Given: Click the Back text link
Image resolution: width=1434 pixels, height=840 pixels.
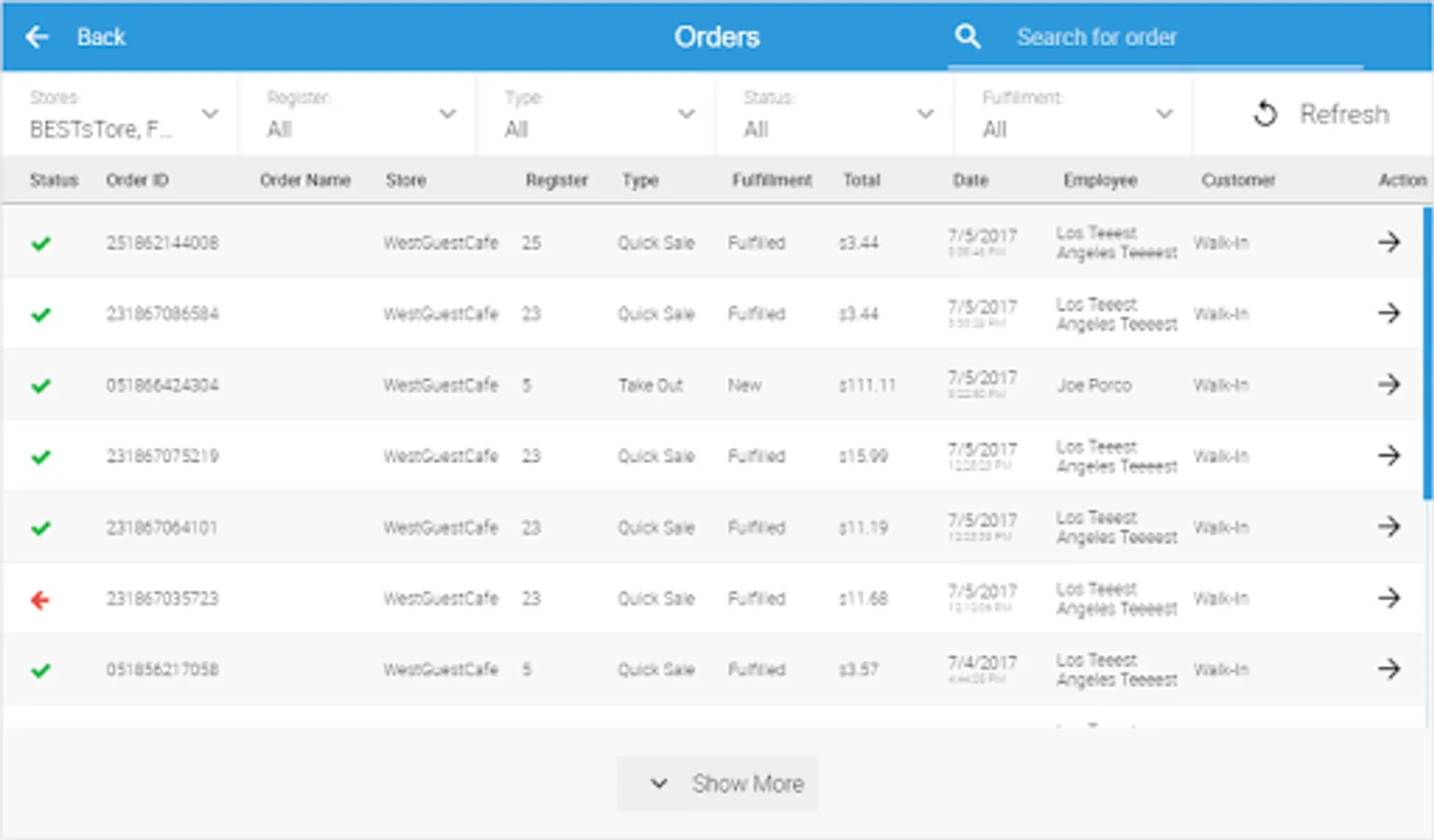Looking at the screenshot, I should 101,36.
